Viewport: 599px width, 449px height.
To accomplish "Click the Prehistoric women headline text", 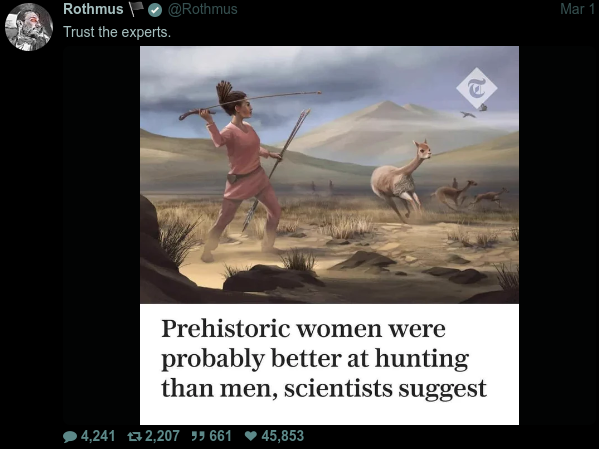I will (x=324, y=358).
